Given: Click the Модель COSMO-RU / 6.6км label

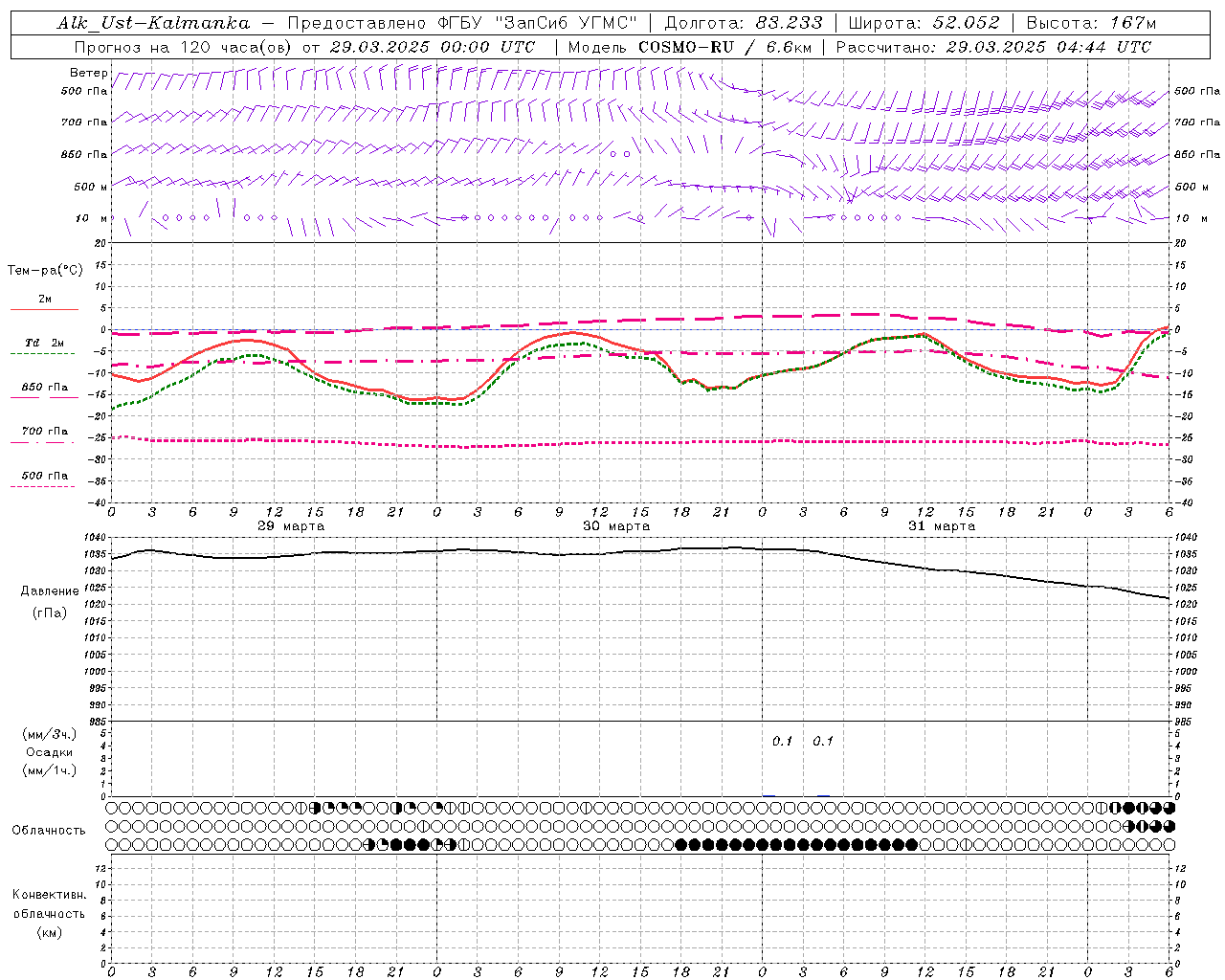Looking at the screenshot, I should tap(690, 47).
